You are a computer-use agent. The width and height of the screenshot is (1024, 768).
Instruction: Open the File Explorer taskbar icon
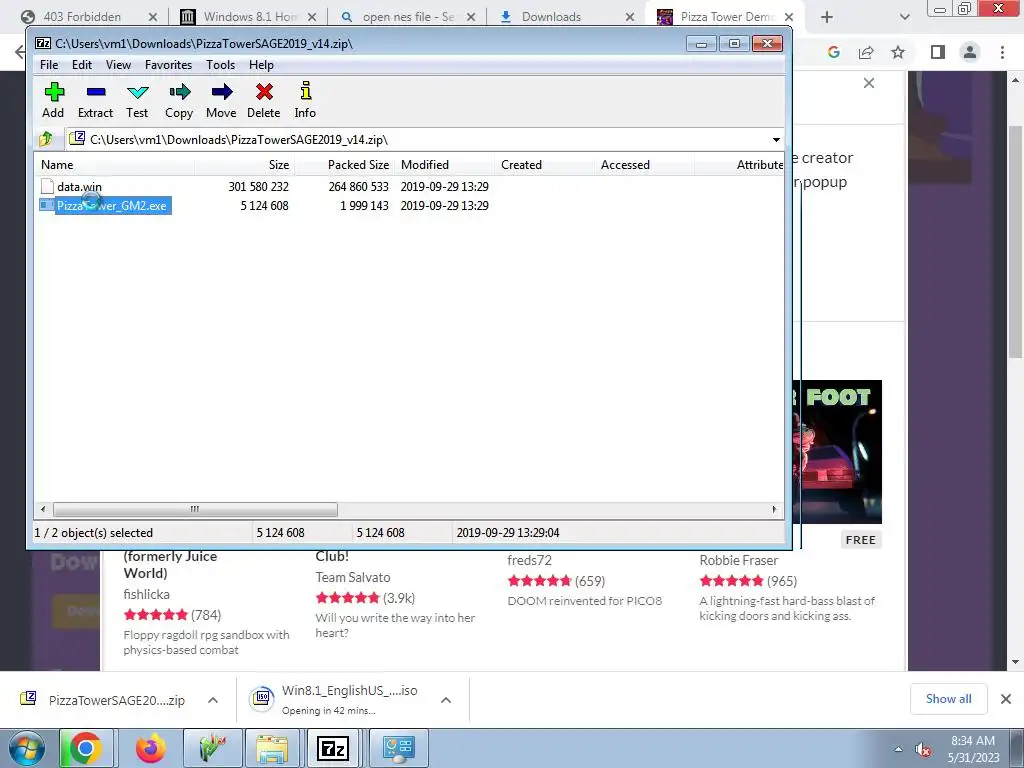[272, 748]
